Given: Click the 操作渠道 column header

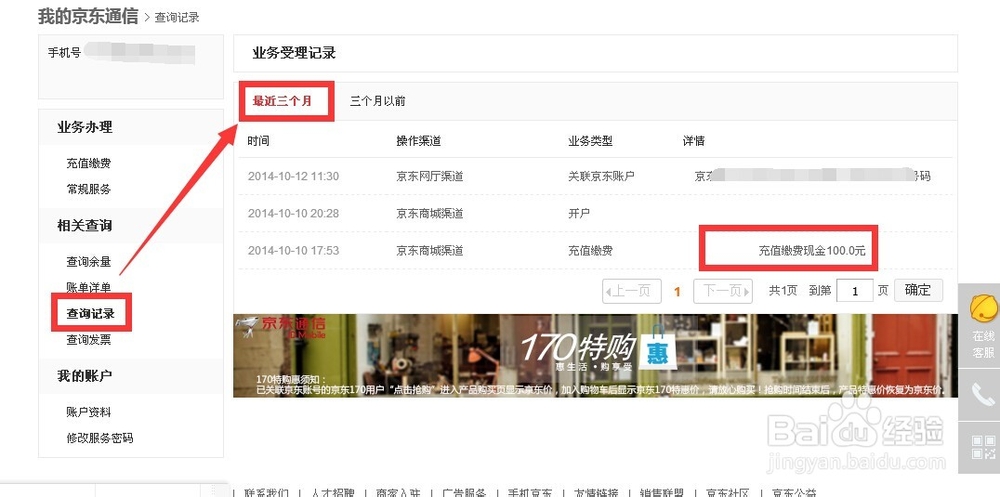Looking at the screenshot, I should pyautogui.click(x=418, y=141).
